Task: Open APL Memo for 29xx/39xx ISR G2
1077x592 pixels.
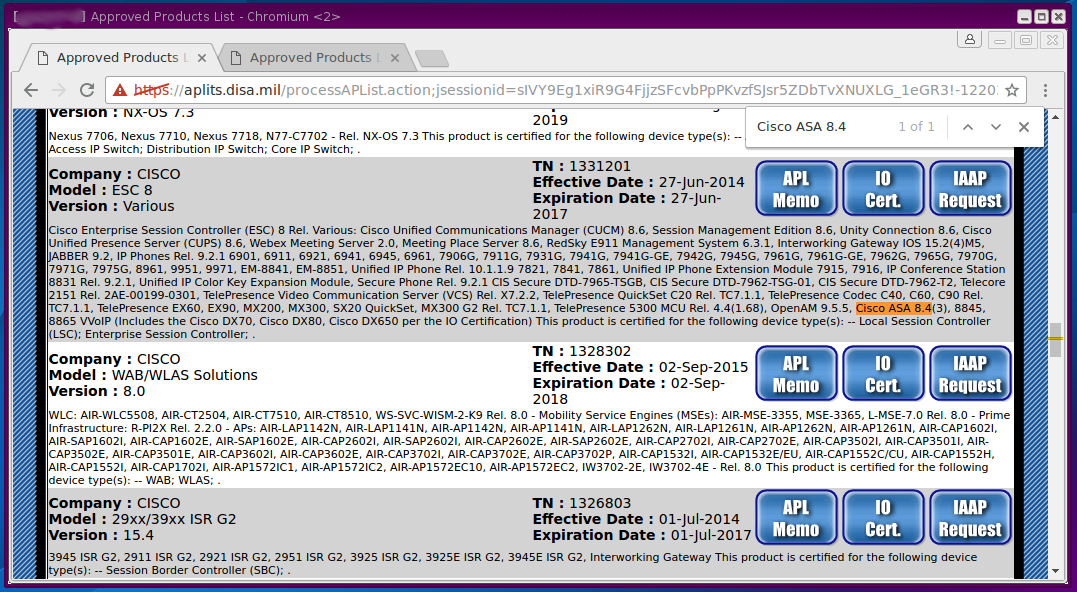Action: 796,518
